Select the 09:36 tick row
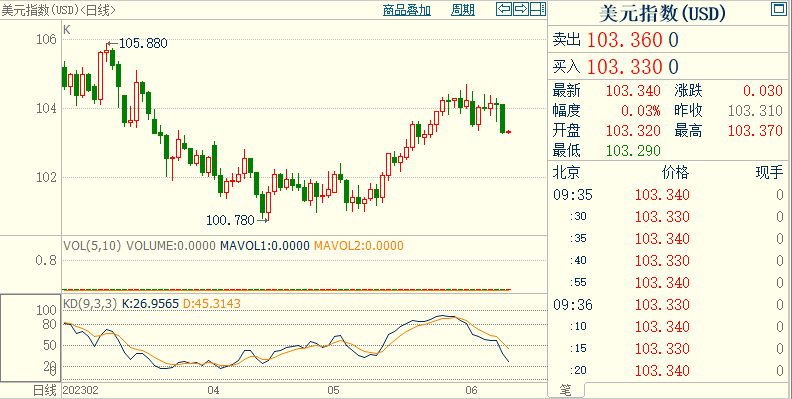This screenshot has height=399, width=792. (x=669, y=305)
